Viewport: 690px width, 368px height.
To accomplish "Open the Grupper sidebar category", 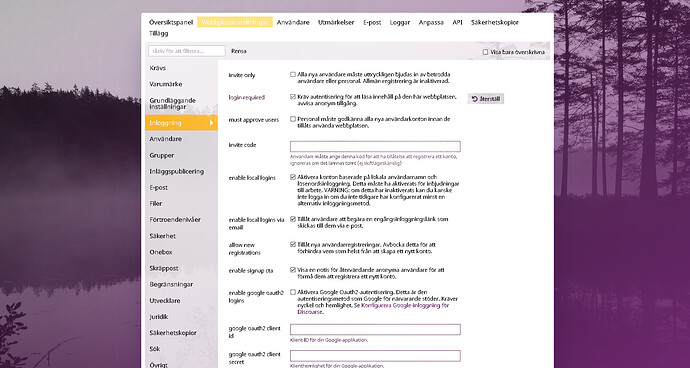I will tap(181, 155).
